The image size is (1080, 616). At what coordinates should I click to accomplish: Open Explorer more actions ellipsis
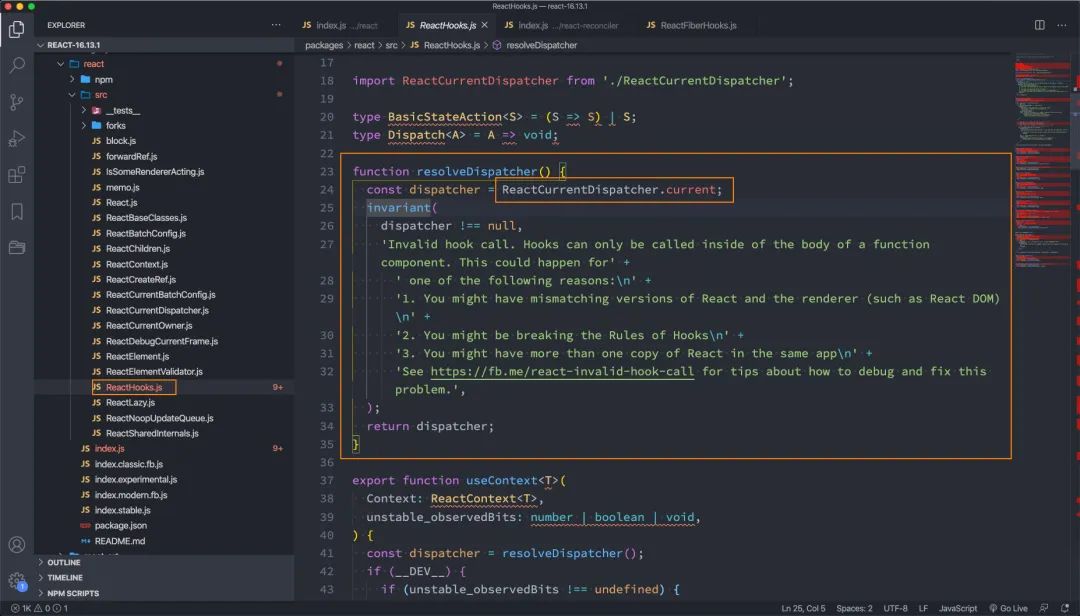click(x=276, y=25)
